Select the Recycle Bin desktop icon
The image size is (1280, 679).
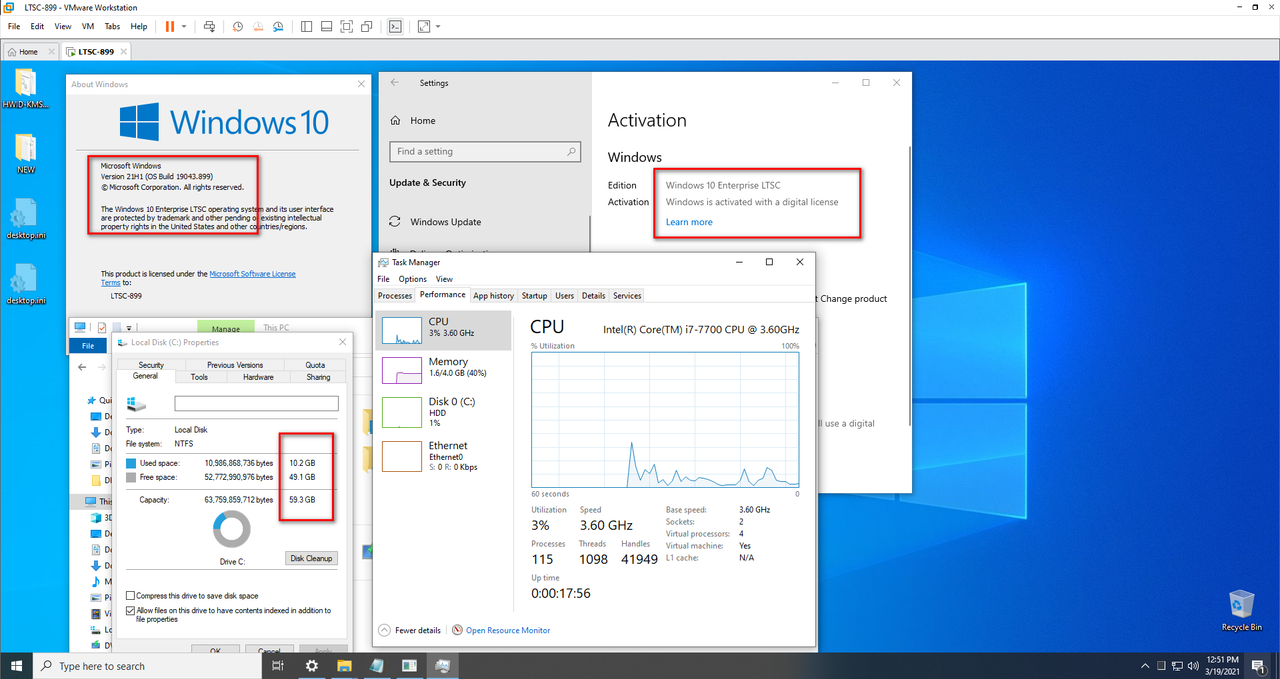(1241, 610)
